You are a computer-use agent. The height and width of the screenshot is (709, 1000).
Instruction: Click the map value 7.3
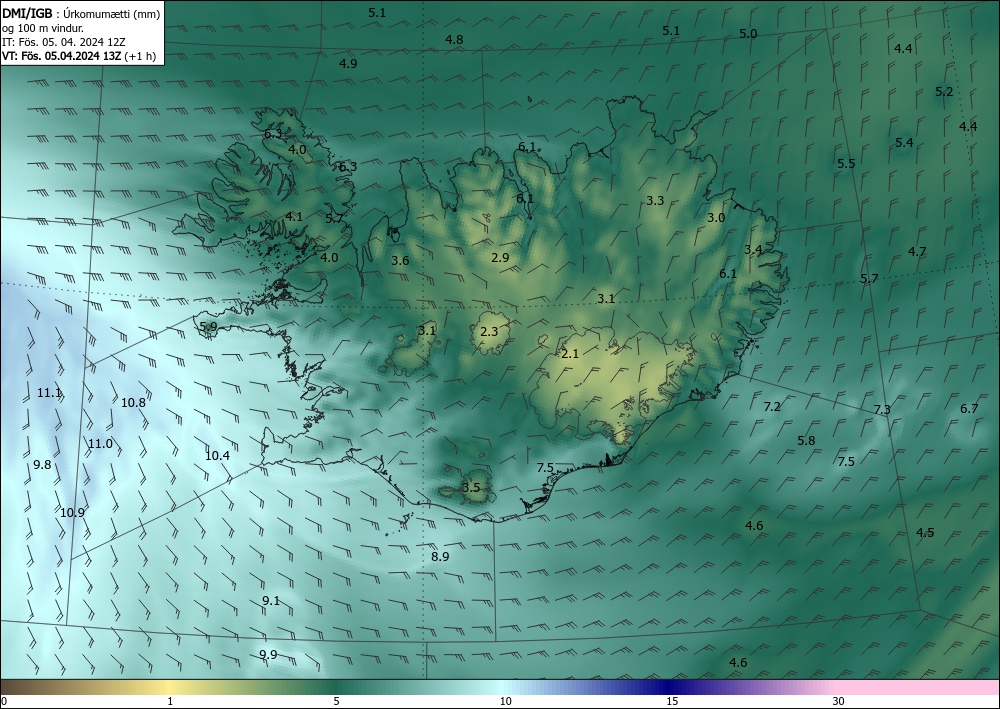pos(882,409)
